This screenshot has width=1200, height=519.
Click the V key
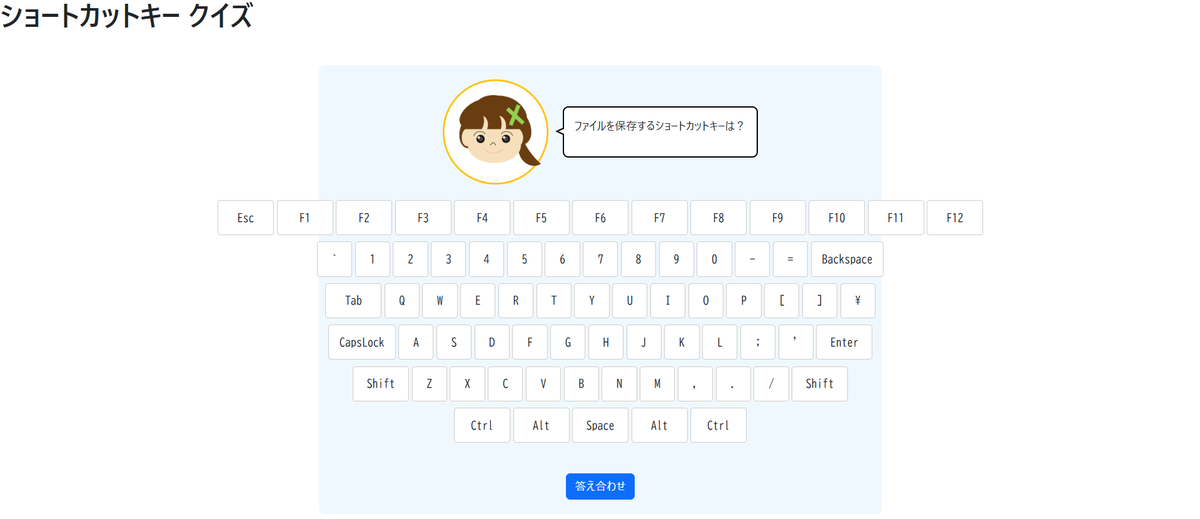[x=543, y=384]
